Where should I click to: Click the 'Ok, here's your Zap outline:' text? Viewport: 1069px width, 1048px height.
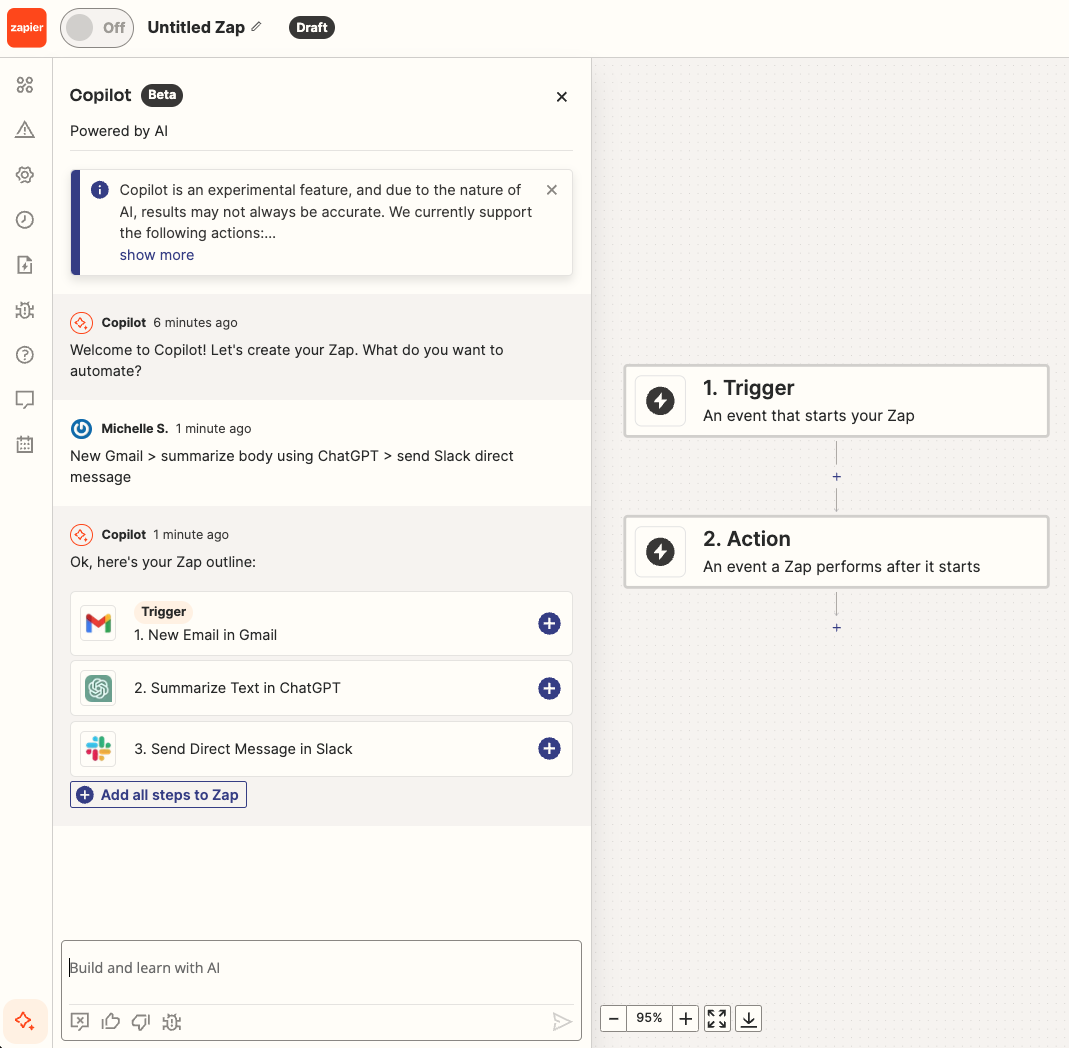point(163,562)
